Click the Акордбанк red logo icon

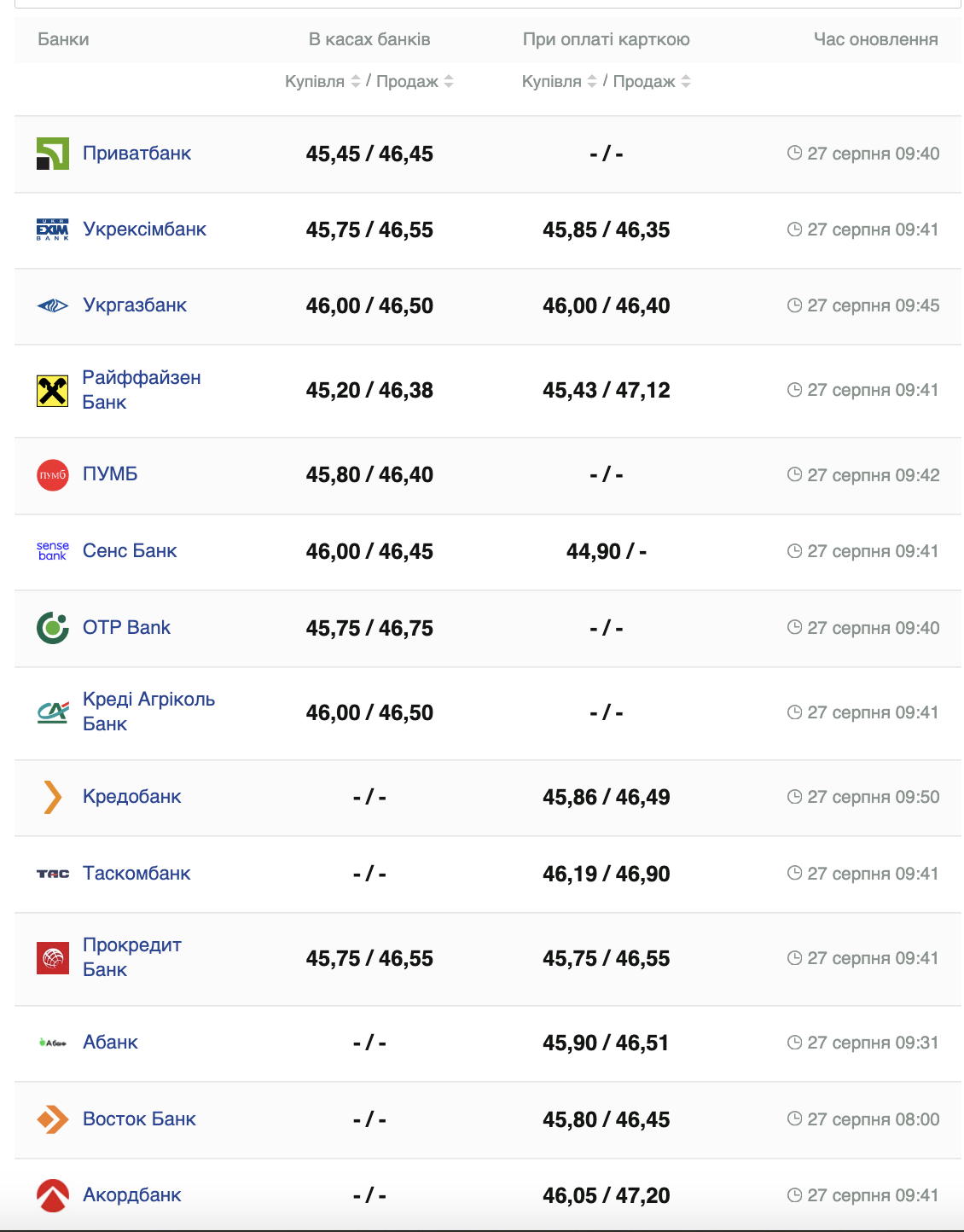(53, 1195)
